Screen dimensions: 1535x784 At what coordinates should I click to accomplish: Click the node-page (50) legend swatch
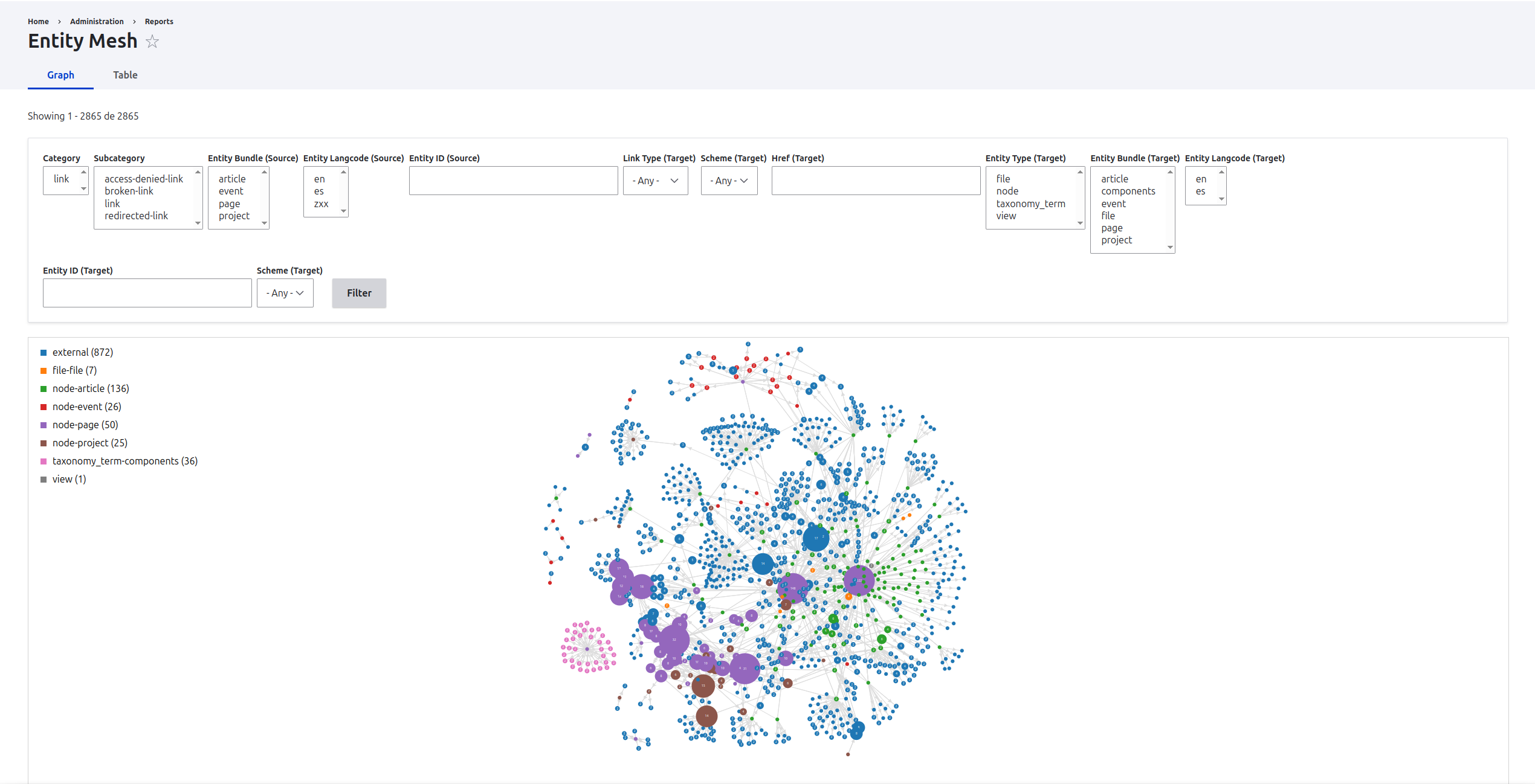(x=44, y=425)
